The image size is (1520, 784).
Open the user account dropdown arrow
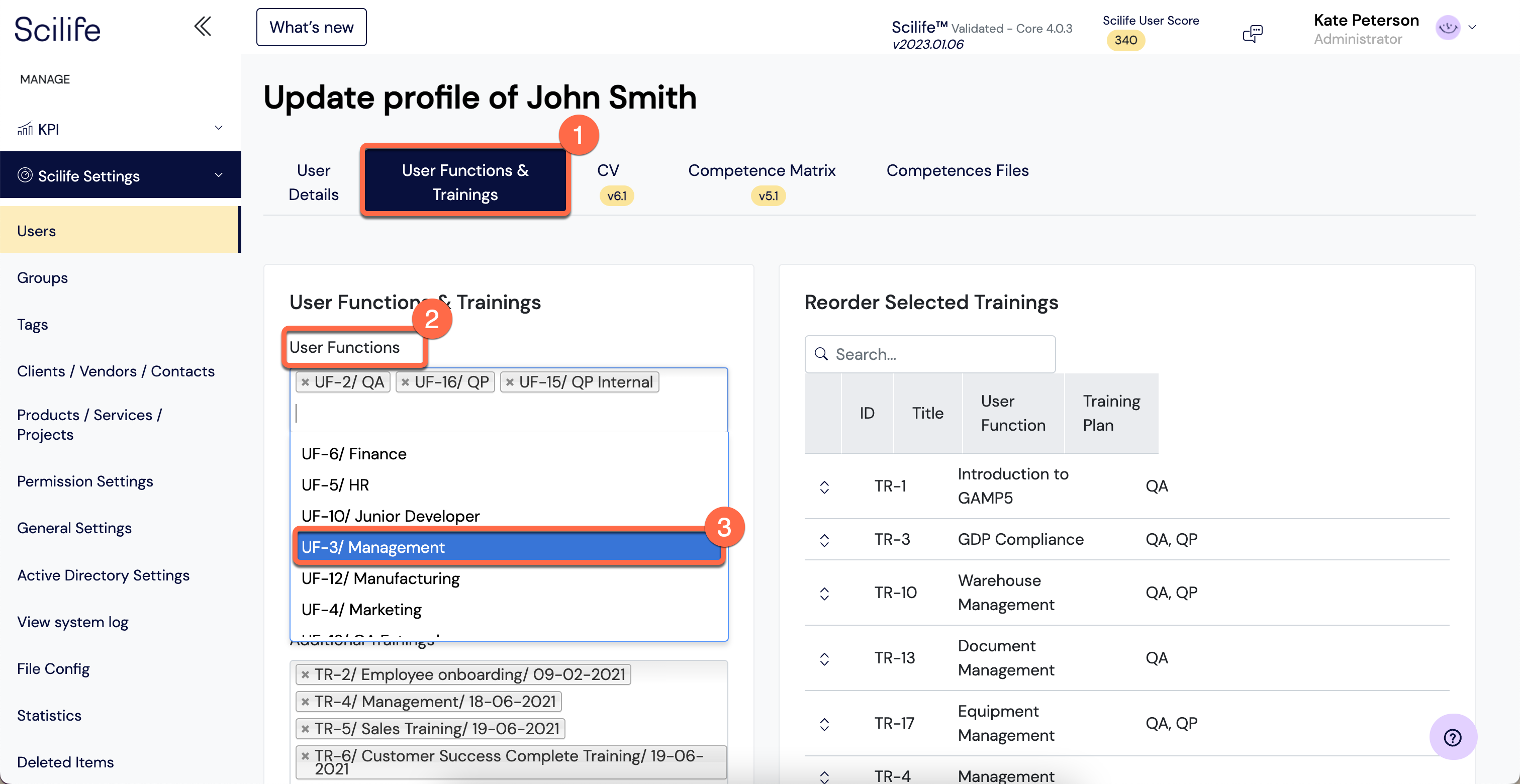coord(1472,27)
